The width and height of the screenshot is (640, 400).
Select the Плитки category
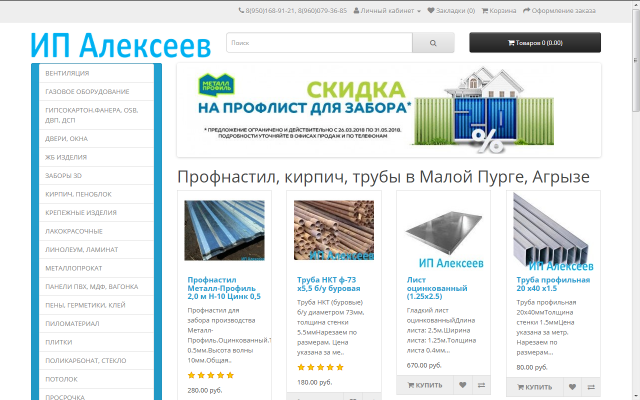coord(96,342)
